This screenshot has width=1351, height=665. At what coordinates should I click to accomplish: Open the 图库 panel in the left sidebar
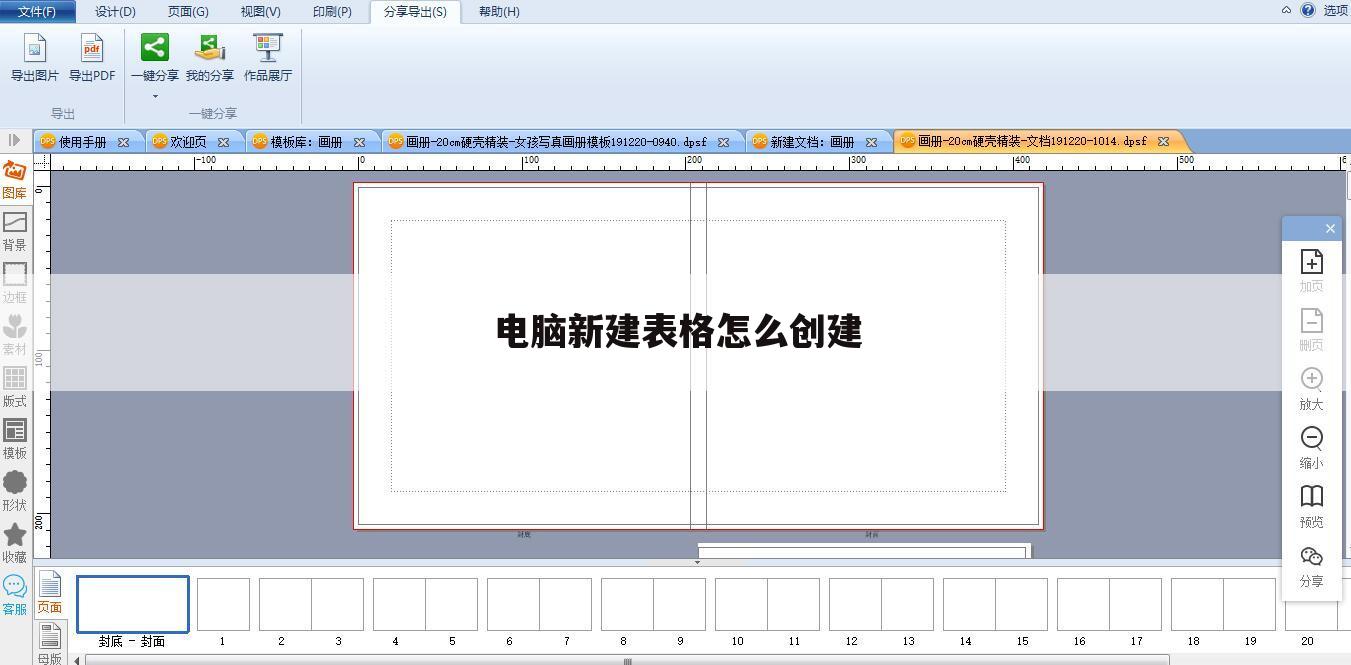[x=15, y=180]
